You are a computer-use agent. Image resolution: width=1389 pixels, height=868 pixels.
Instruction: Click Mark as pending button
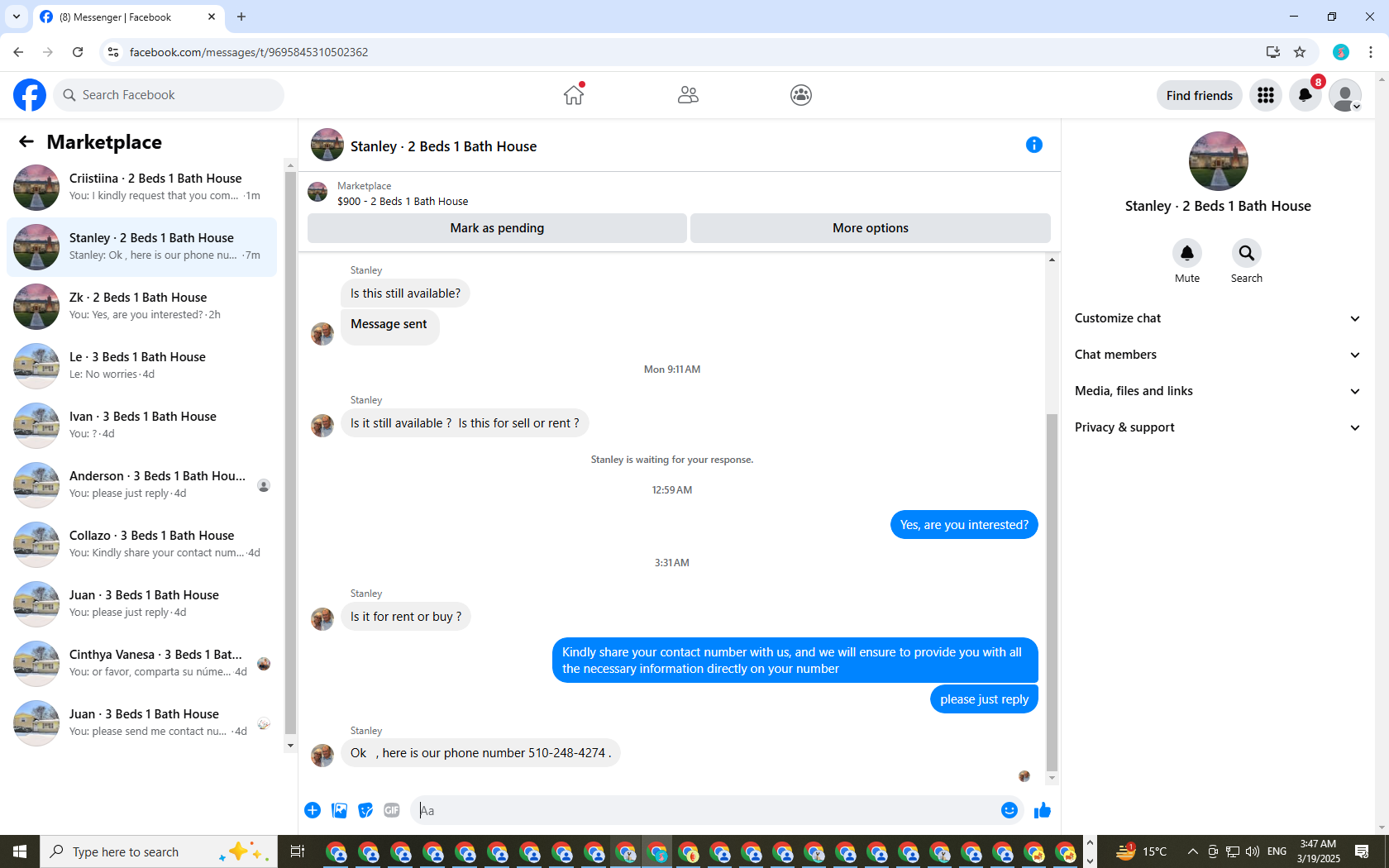pos(497,228)
